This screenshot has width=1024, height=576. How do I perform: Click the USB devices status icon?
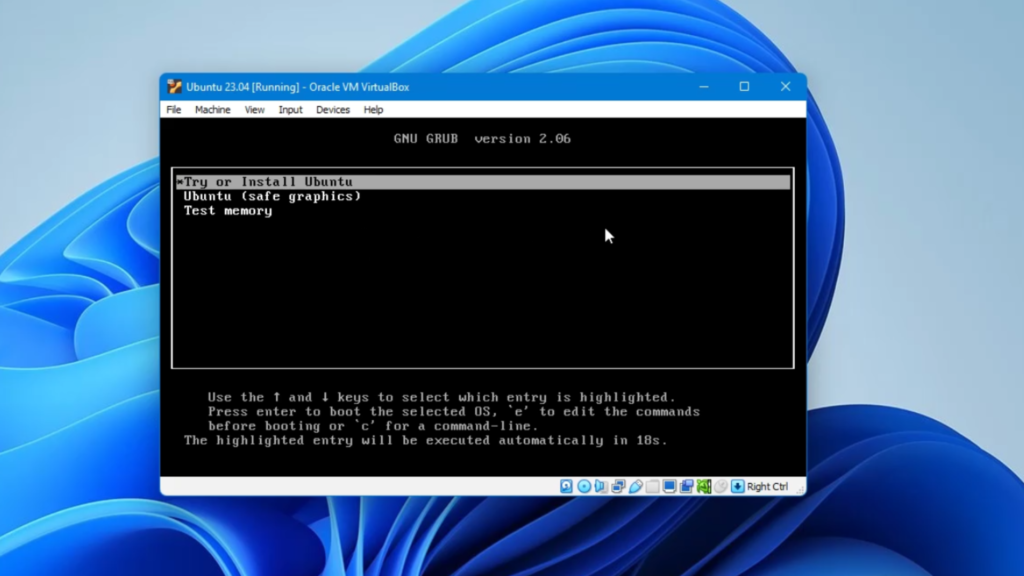635,486
